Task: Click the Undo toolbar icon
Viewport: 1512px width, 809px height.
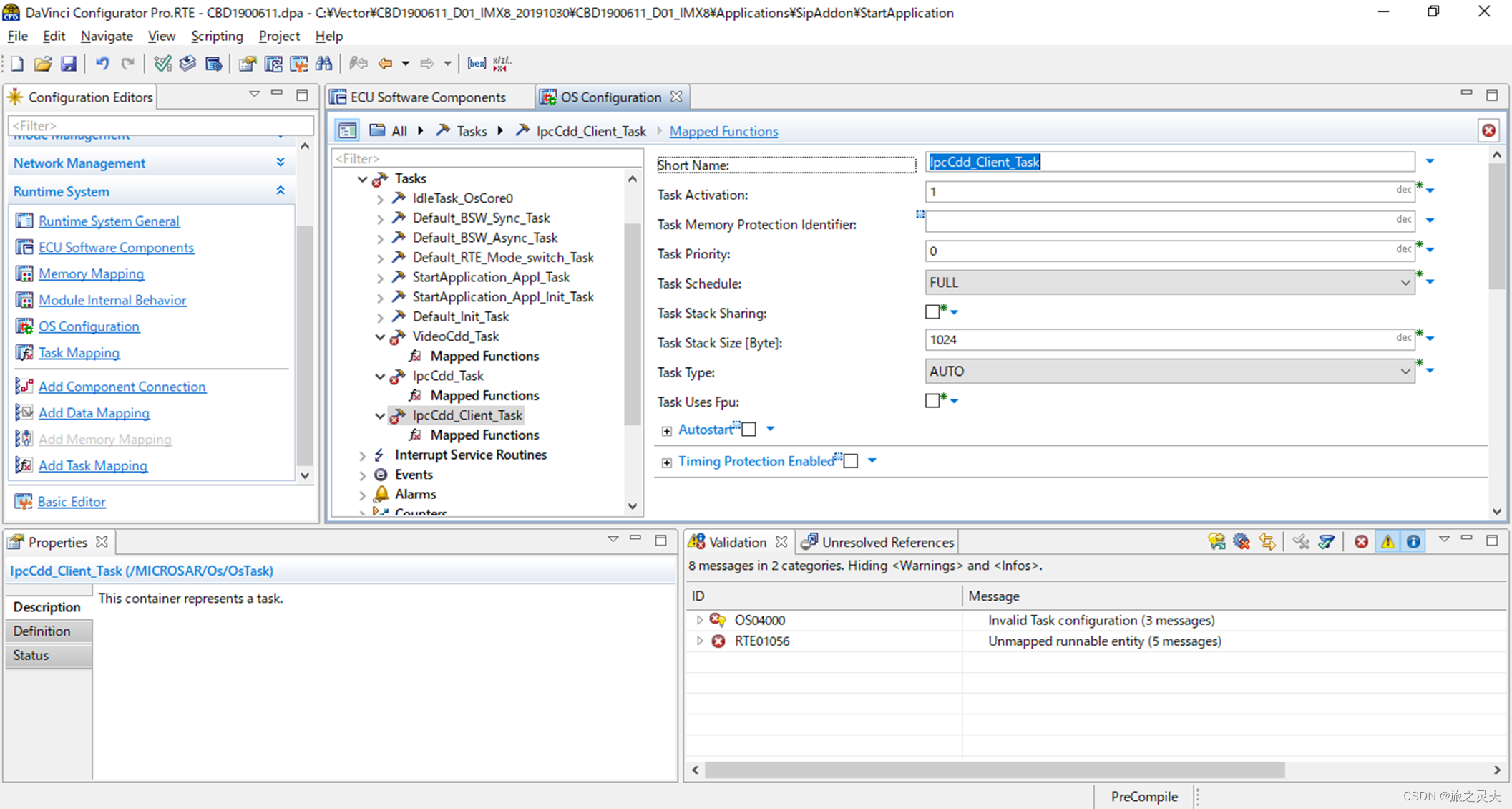Action: click(x=102, y=64)
